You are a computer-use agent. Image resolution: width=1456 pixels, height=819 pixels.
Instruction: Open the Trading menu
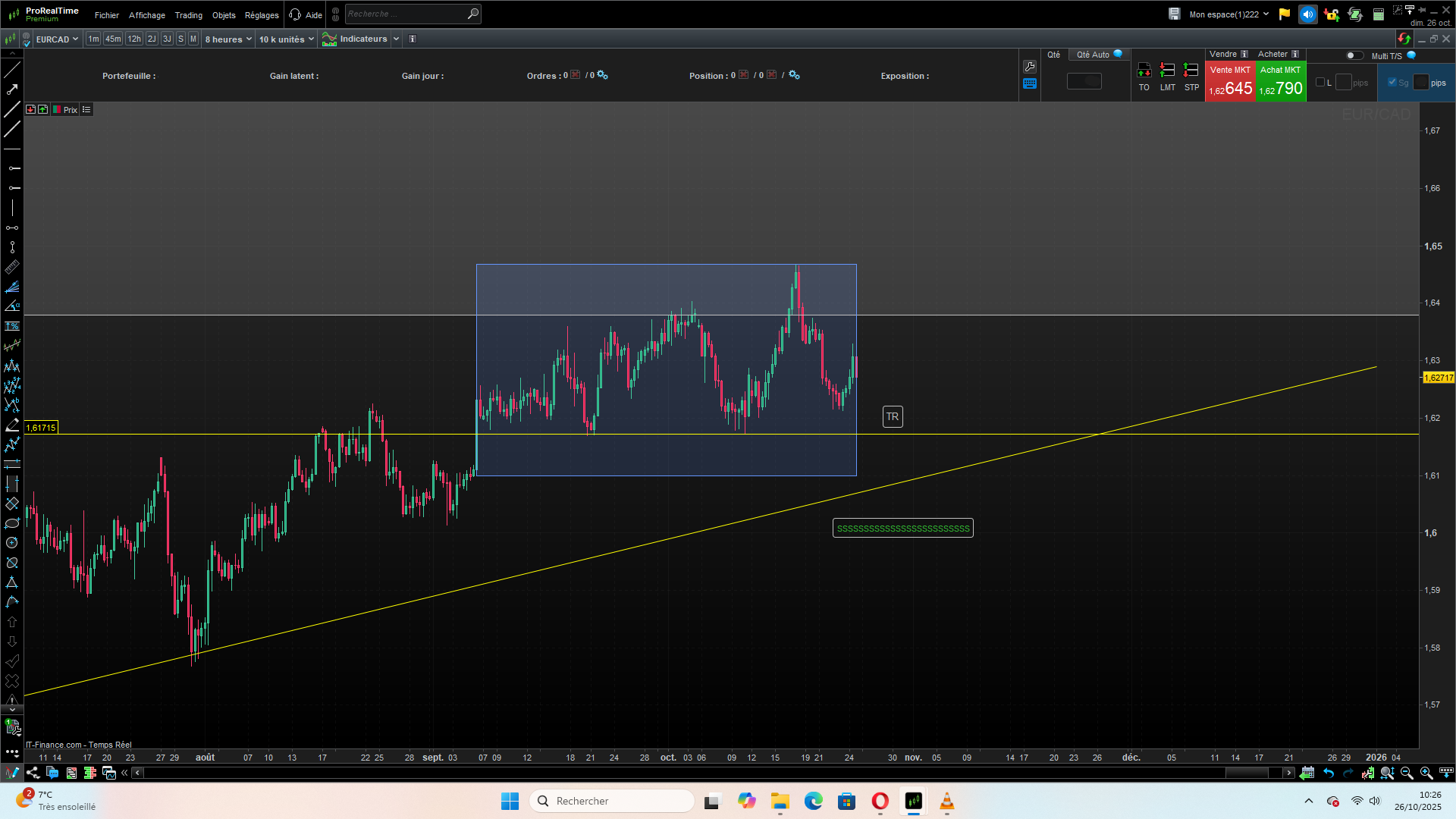188,15
